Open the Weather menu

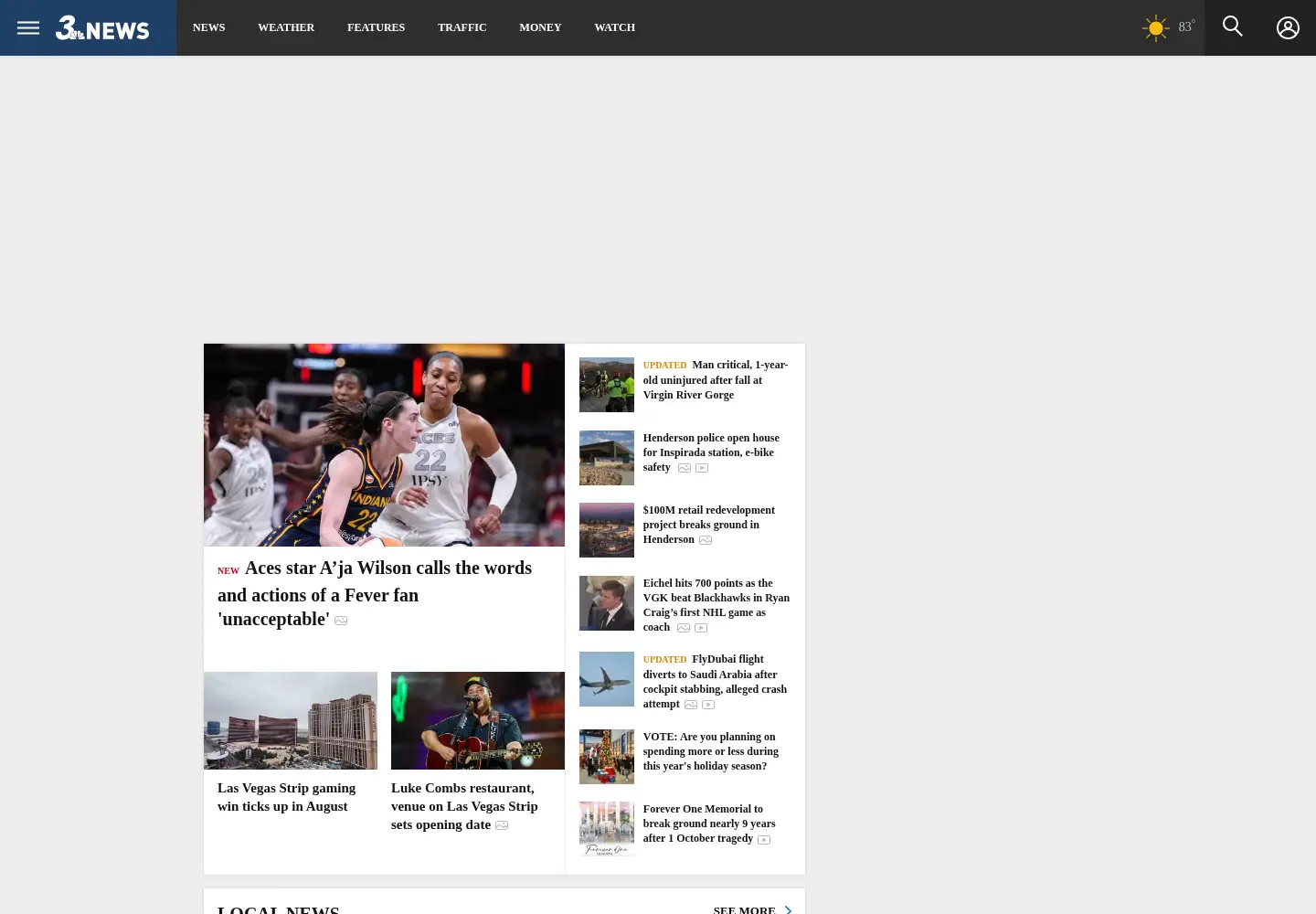point(286,27)
